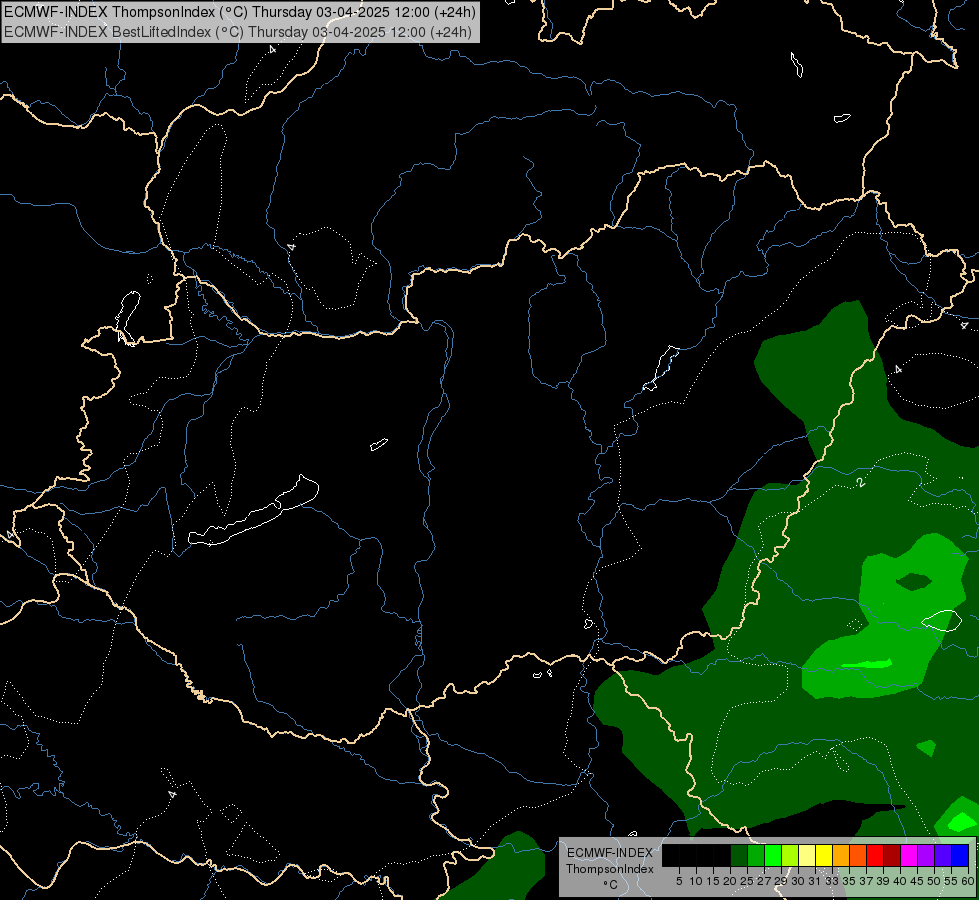Click the legend tick value 50

coord(935,881)
